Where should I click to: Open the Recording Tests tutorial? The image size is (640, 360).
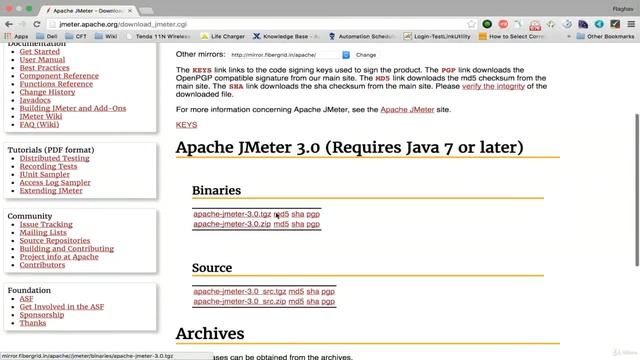click(48, 167)
